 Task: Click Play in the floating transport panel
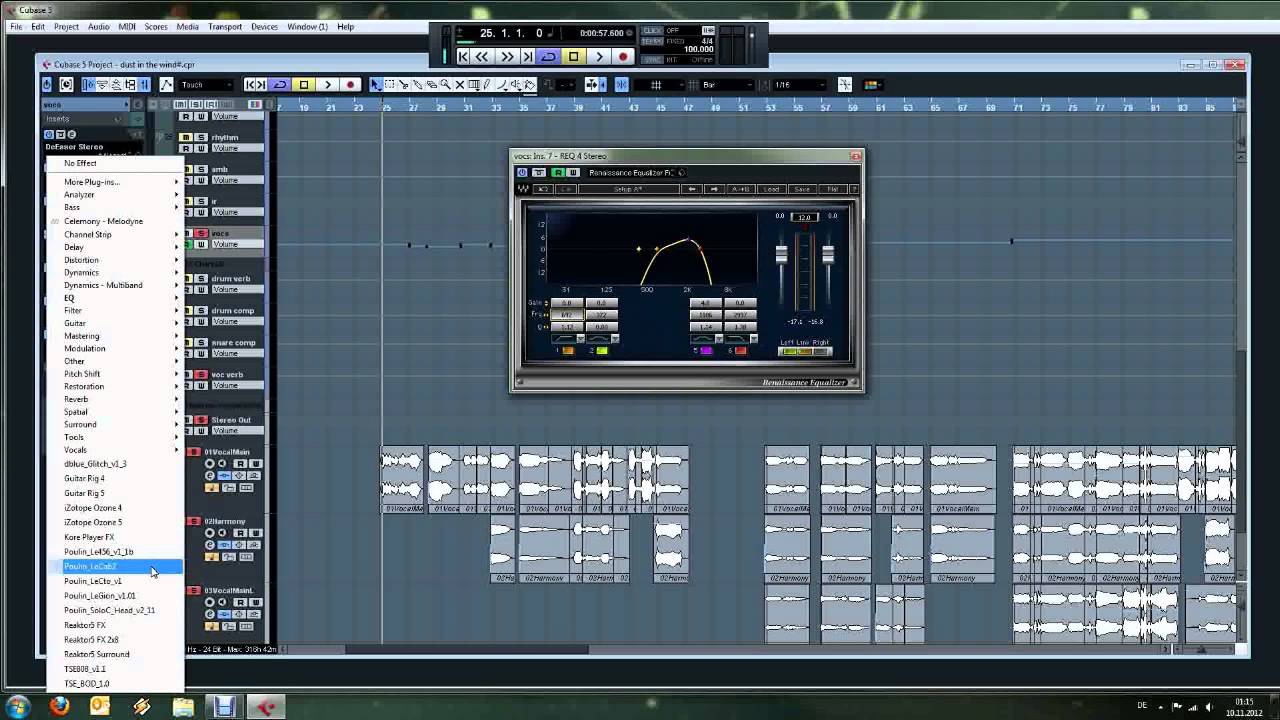[598, 57]
